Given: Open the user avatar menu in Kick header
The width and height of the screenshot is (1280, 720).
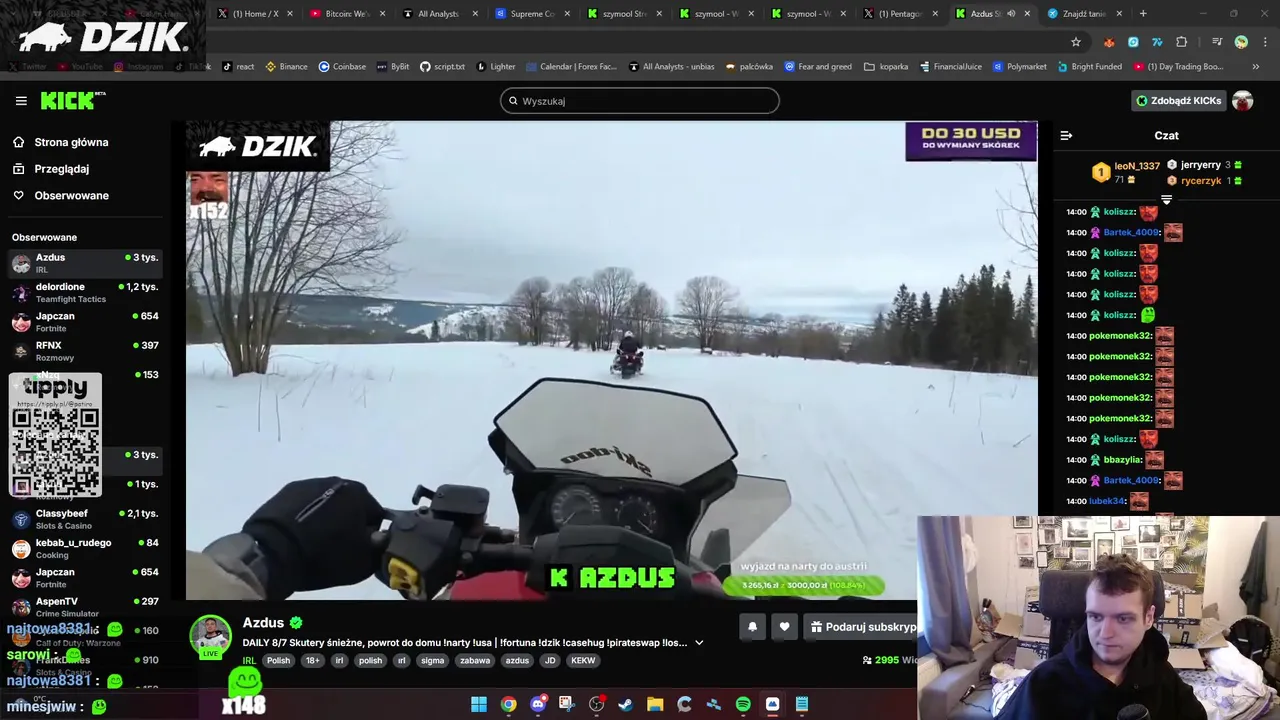Looking at the screenshot, I should (1243, 101).
